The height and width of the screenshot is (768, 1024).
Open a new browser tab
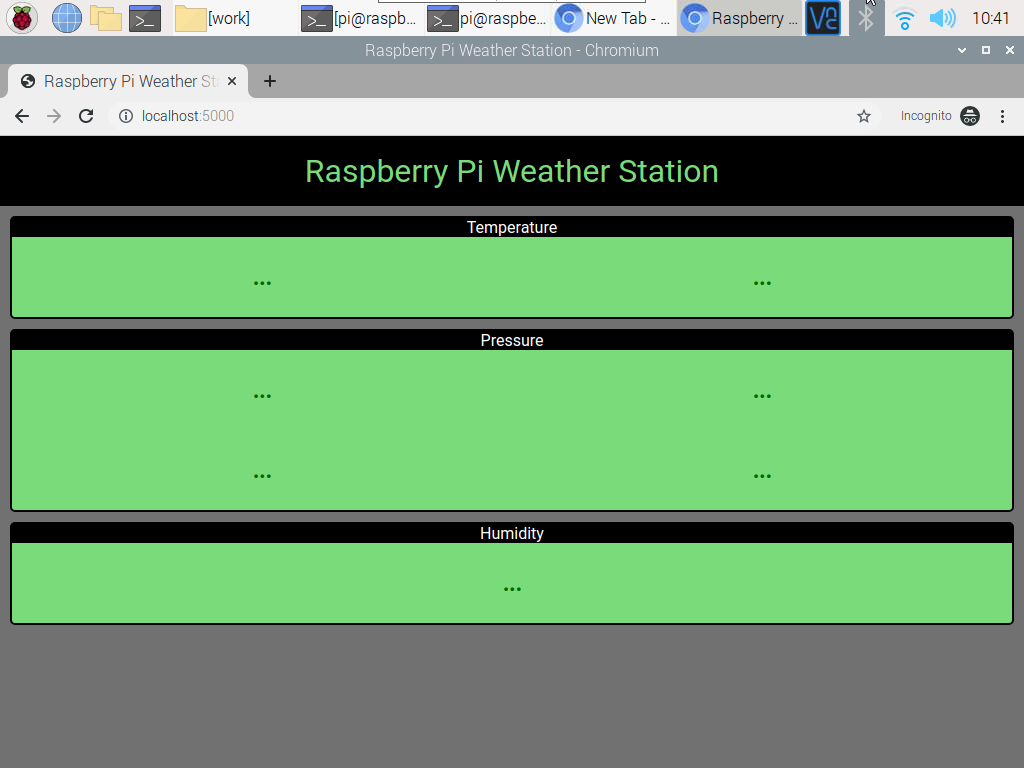(270, 81)
